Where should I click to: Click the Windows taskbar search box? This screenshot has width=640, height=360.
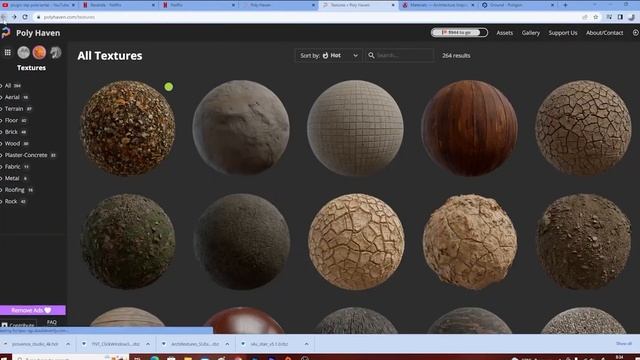[x=70, y=358]
